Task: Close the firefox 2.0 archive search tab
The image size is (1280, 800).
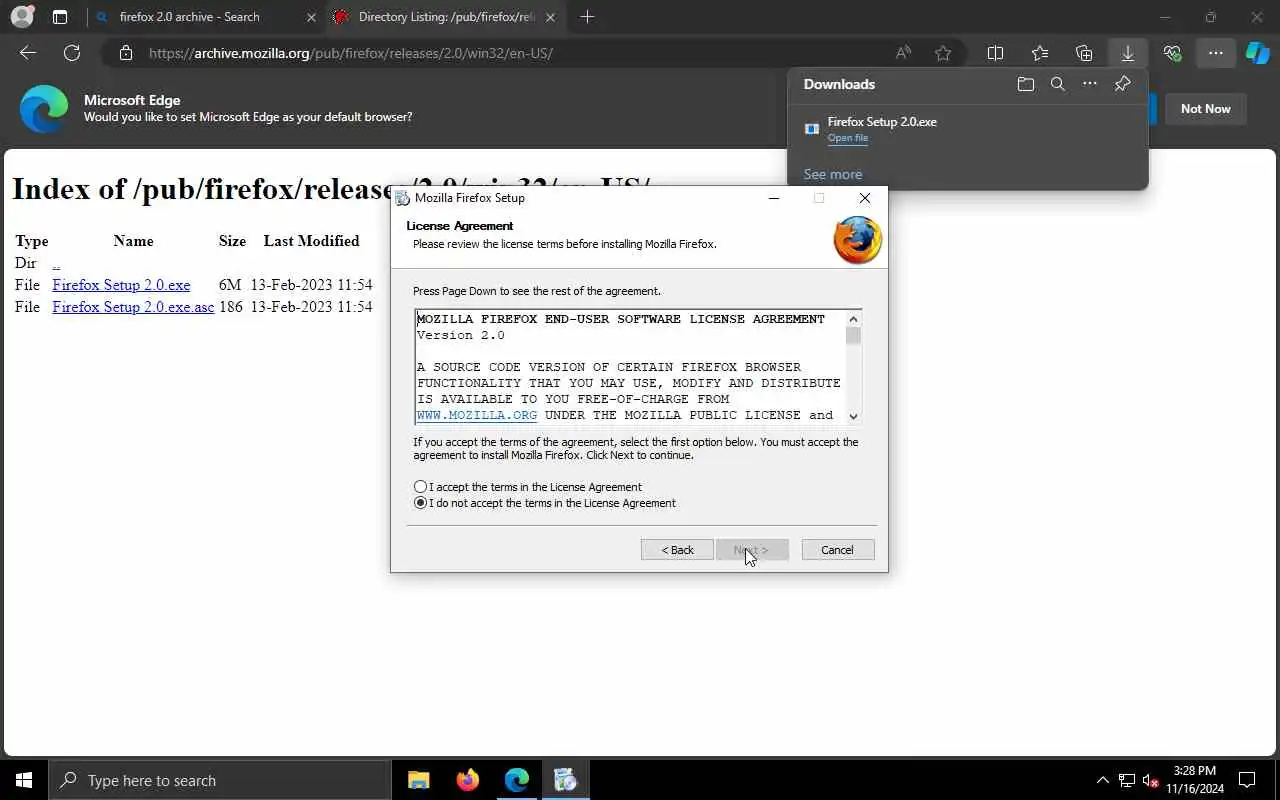Action: point(311,17)
